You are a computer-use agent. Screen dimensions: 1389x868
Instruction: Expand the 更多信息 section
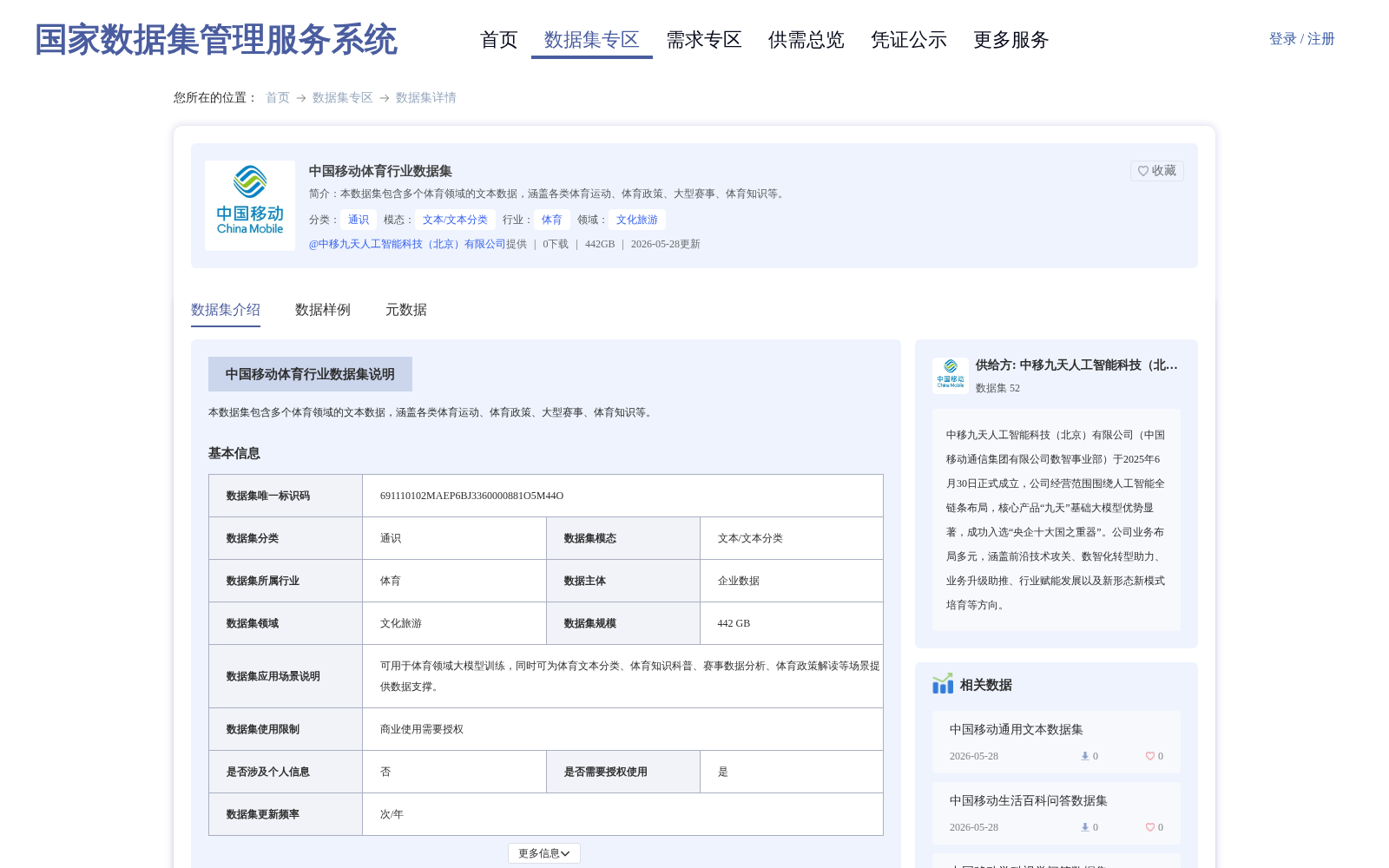(544, 853)
